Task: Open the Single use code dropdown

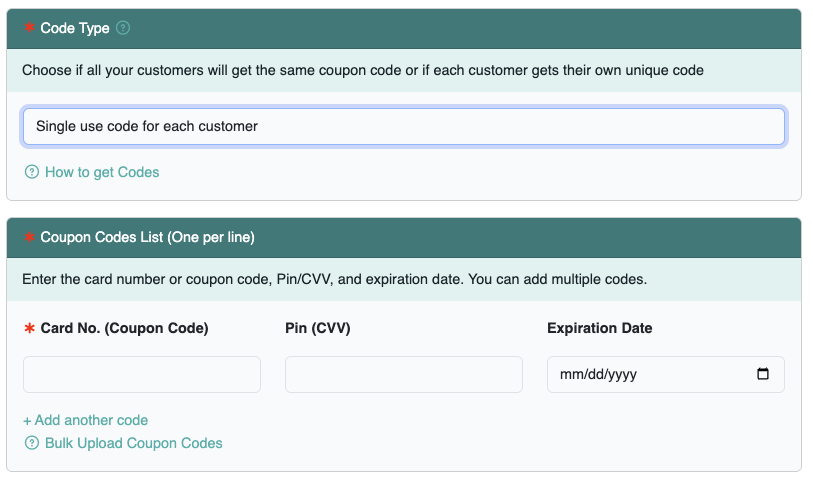Action: click(x=403, y=127)
